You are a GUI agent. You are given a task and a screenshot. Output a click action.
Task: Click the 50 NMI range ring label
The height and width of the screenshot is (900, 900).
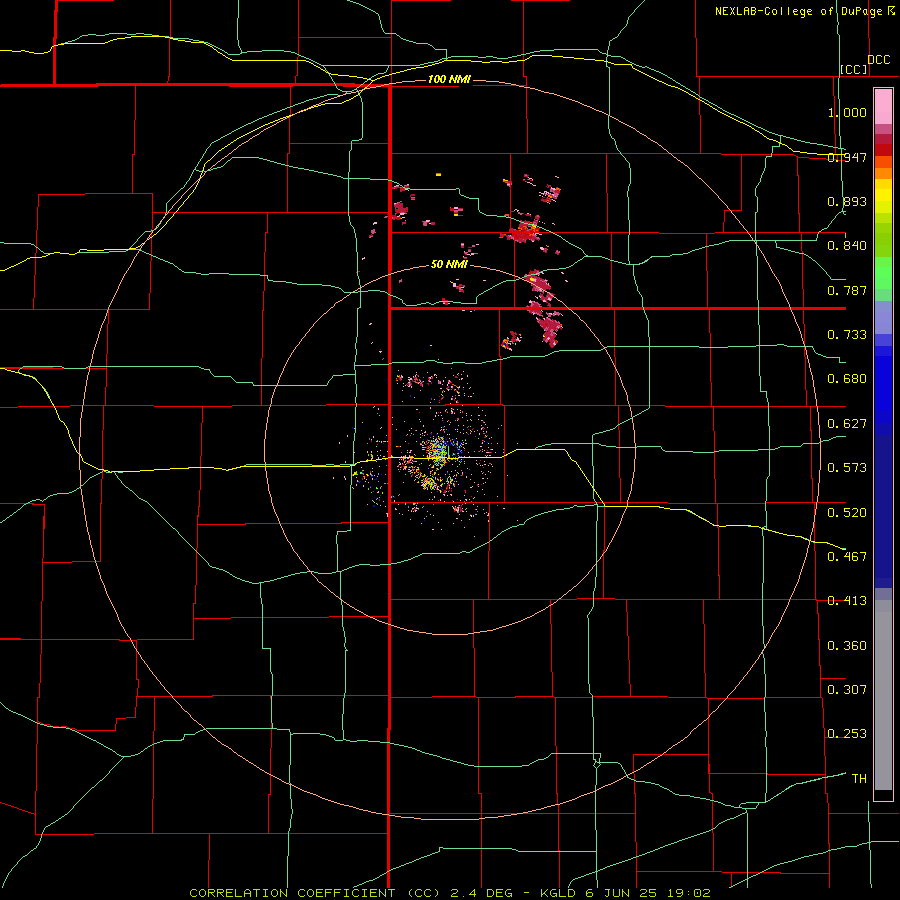tap(449, 264)
